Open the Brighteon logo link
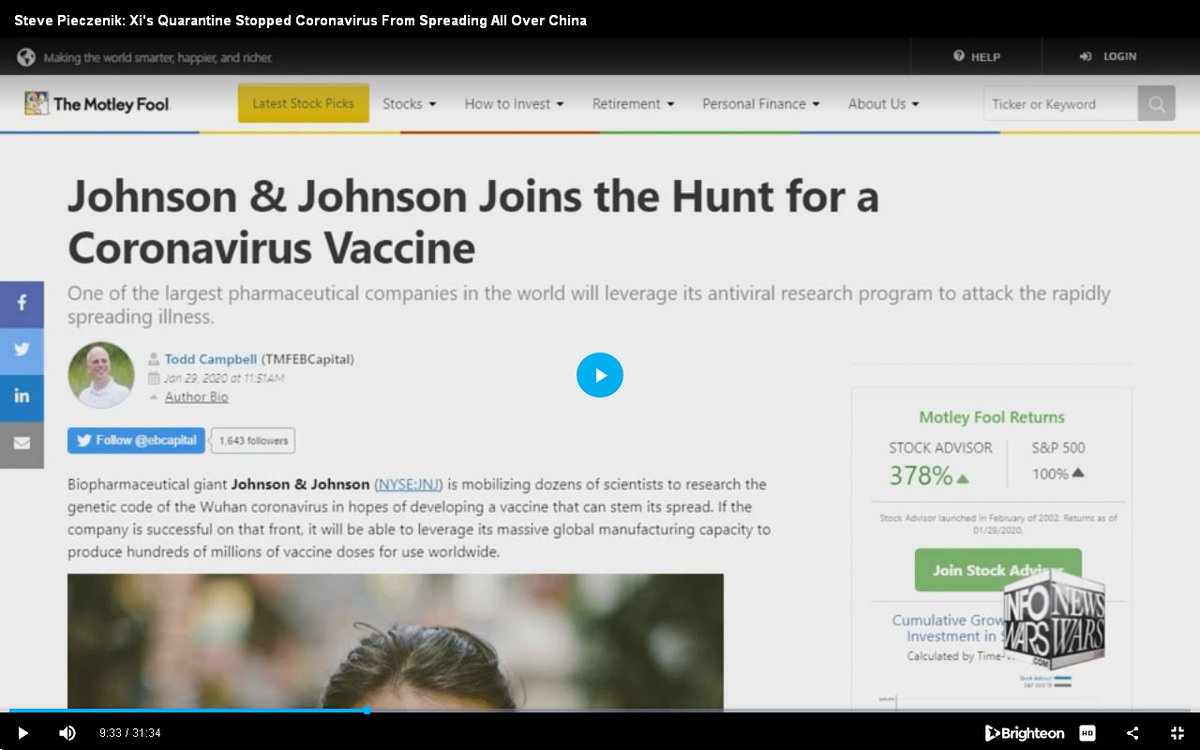 point(1025,733)
